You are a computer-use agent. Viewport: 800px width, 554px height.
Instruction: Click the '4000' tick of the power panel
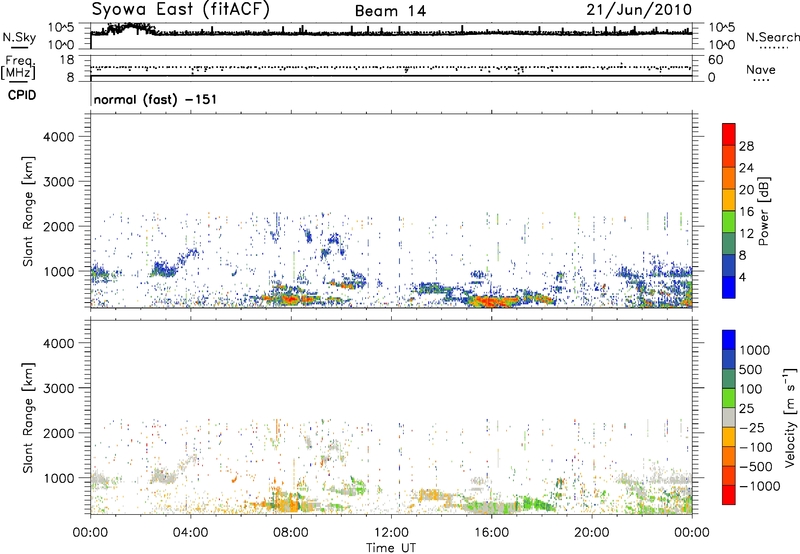click(x=58, y=137)
